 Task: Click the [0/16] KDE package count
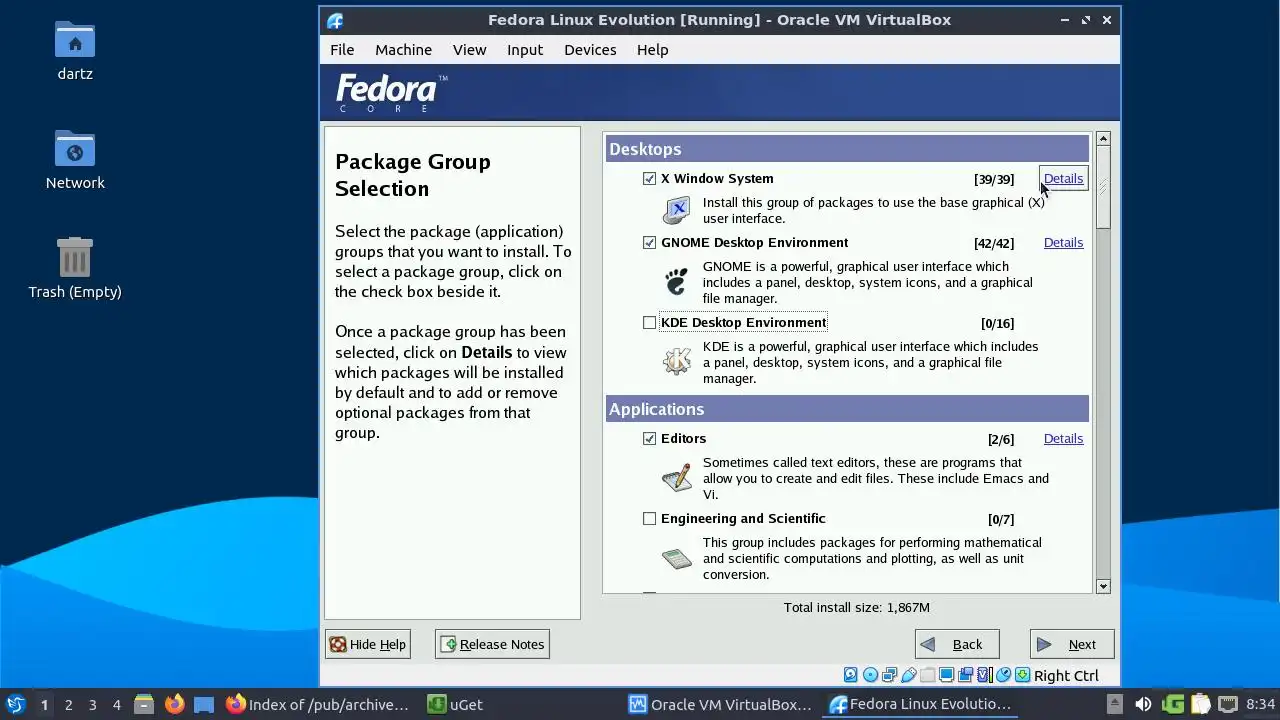coord(997,323)
